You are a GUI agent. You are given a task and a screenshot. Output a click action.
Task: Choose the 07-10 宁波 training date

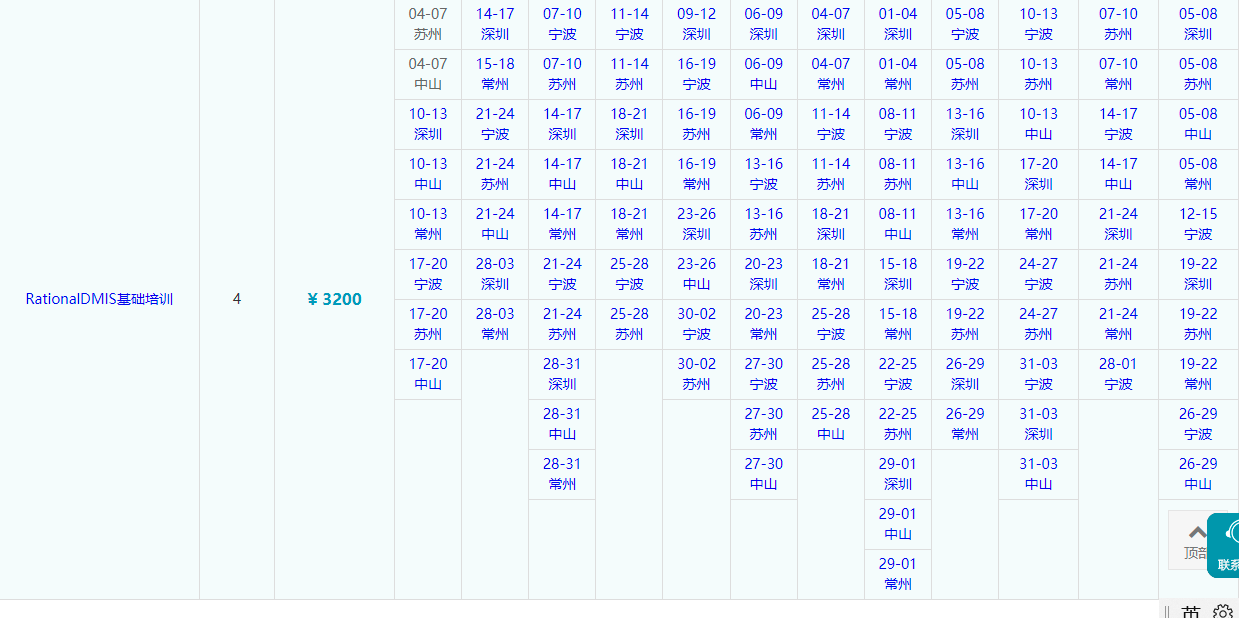point(562,24)
